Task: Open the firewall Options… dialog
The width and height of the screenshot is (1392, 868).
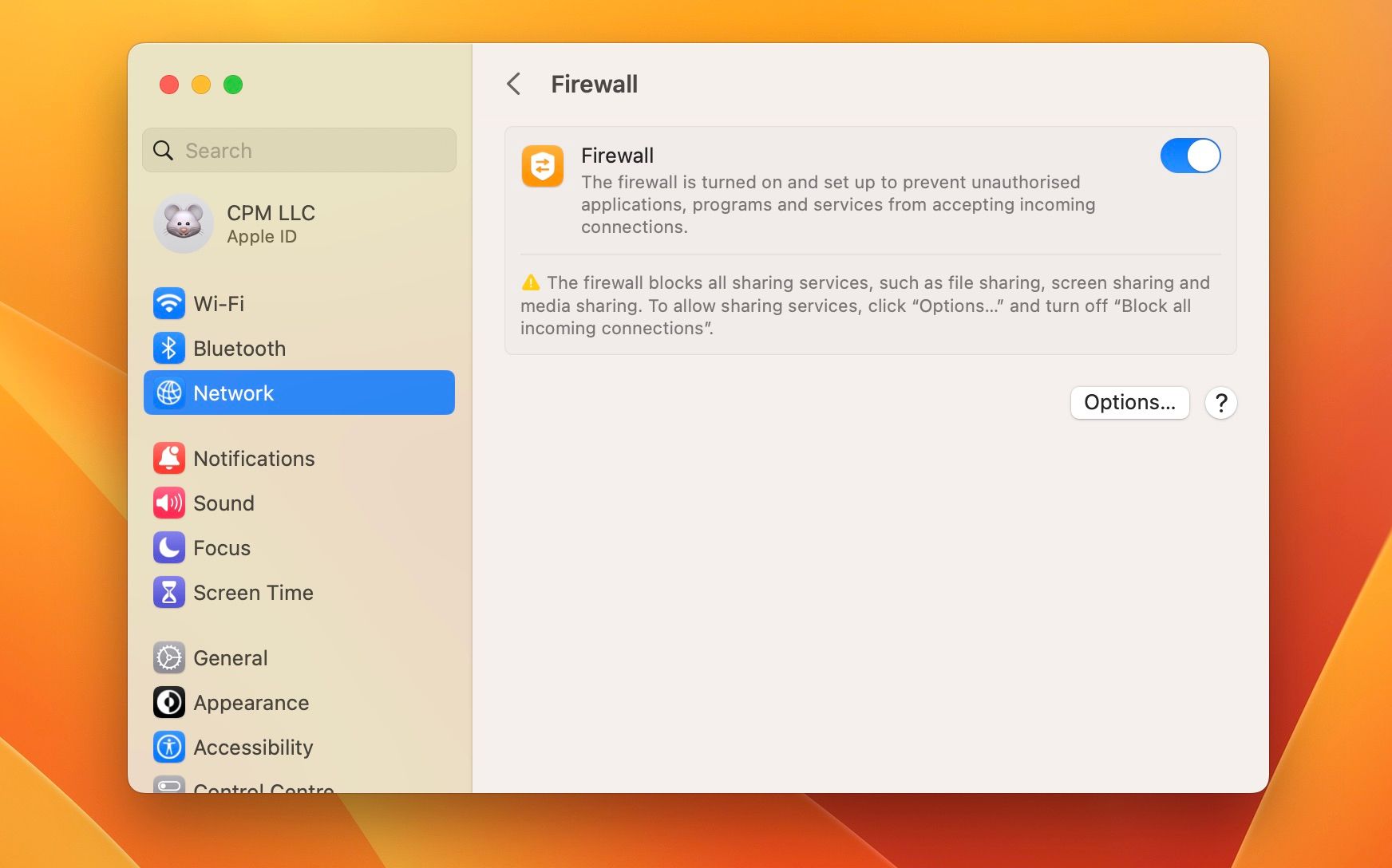Action: [1129, 403]
